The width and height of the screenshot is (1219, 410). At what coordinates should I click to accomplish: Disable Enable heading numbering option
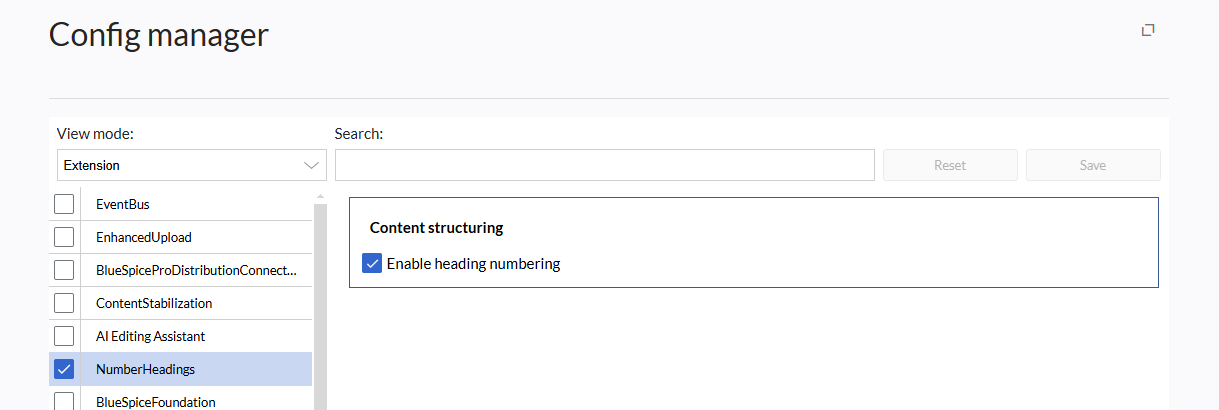(372, 264)
